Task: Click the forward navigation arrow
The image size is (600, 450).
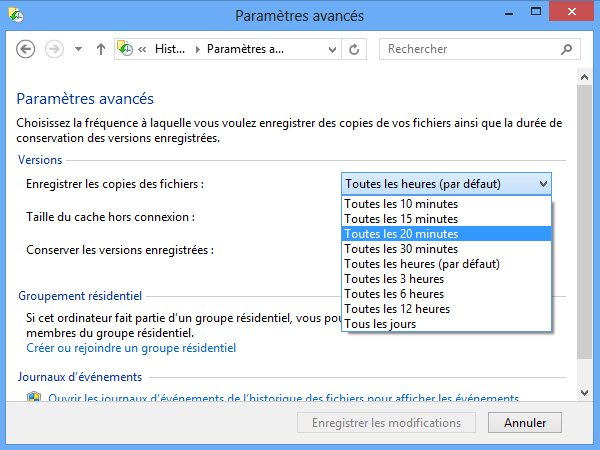Action: [x=54, y=49]
